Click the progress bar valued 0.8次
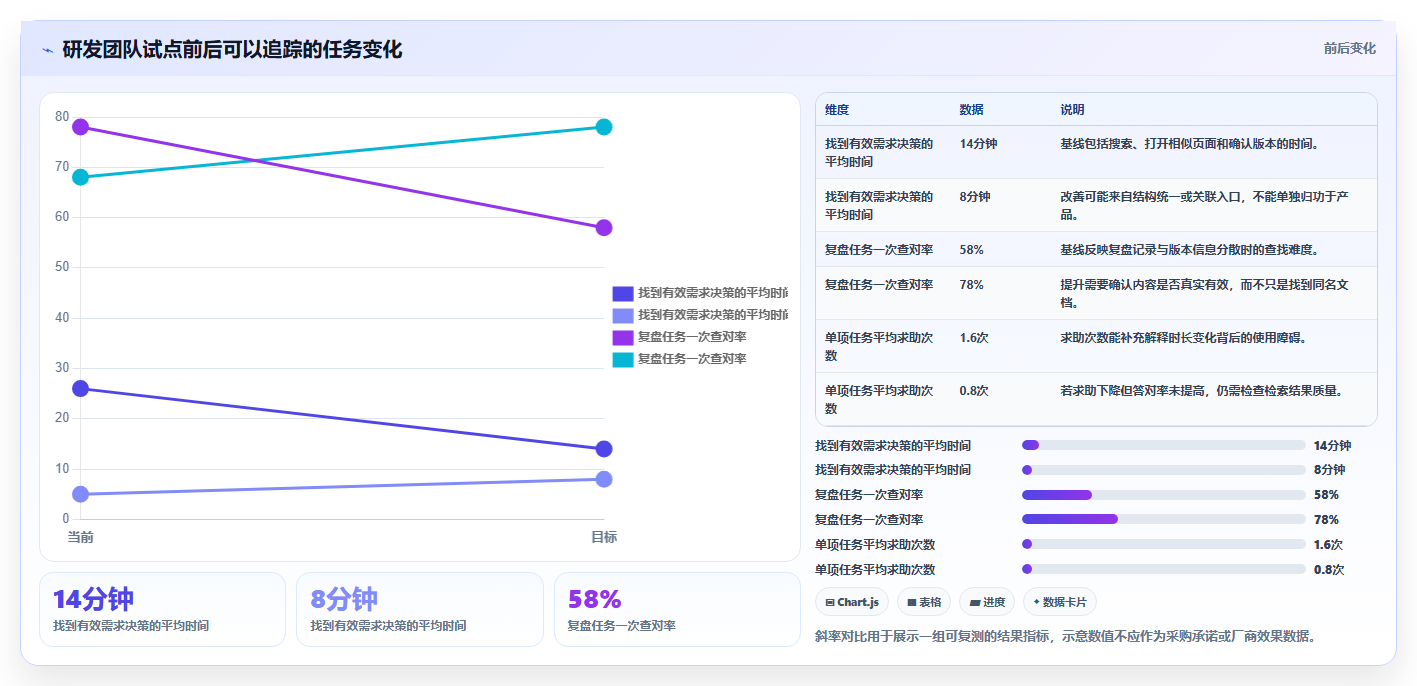Screen dimensions: 1417x686 pos(1163,569)
